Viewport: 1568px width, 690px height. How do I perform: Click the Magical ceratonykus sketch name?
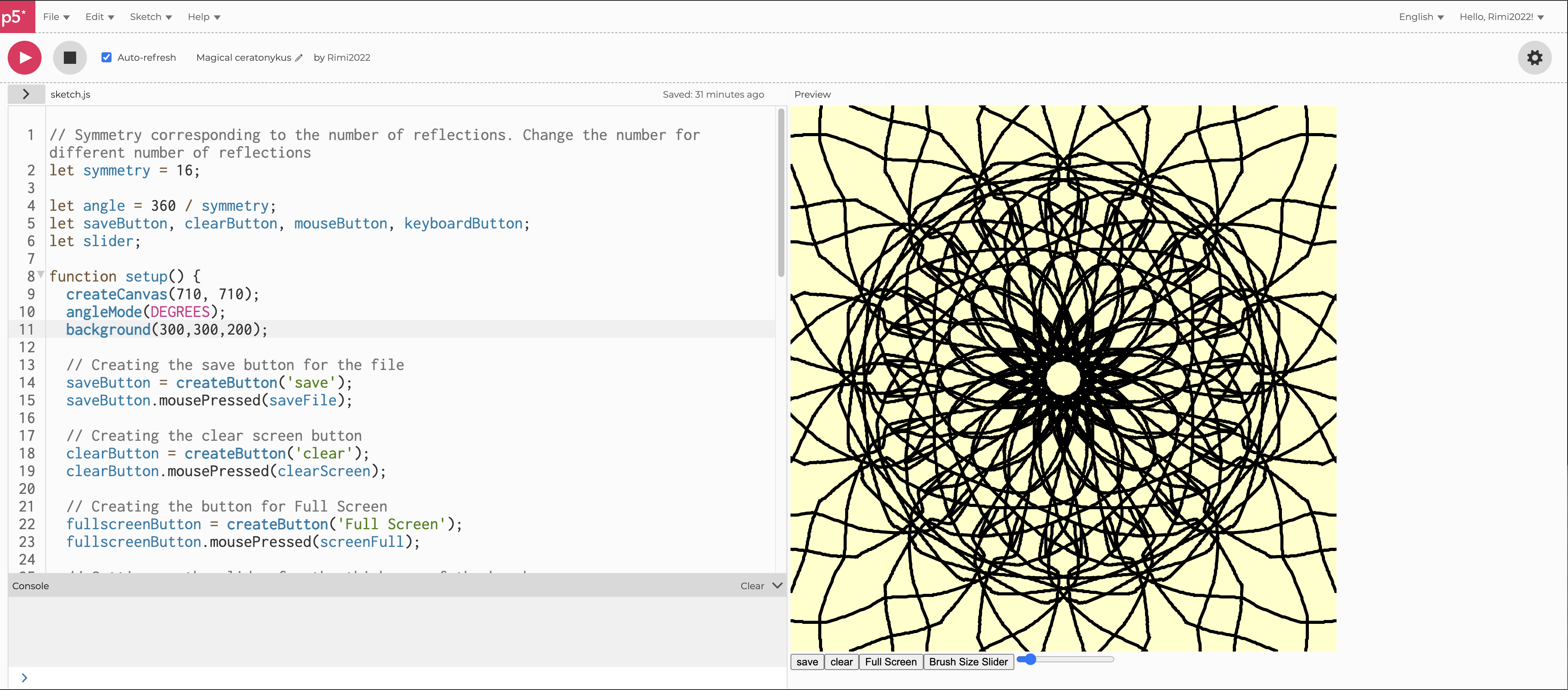coord(243,57)
